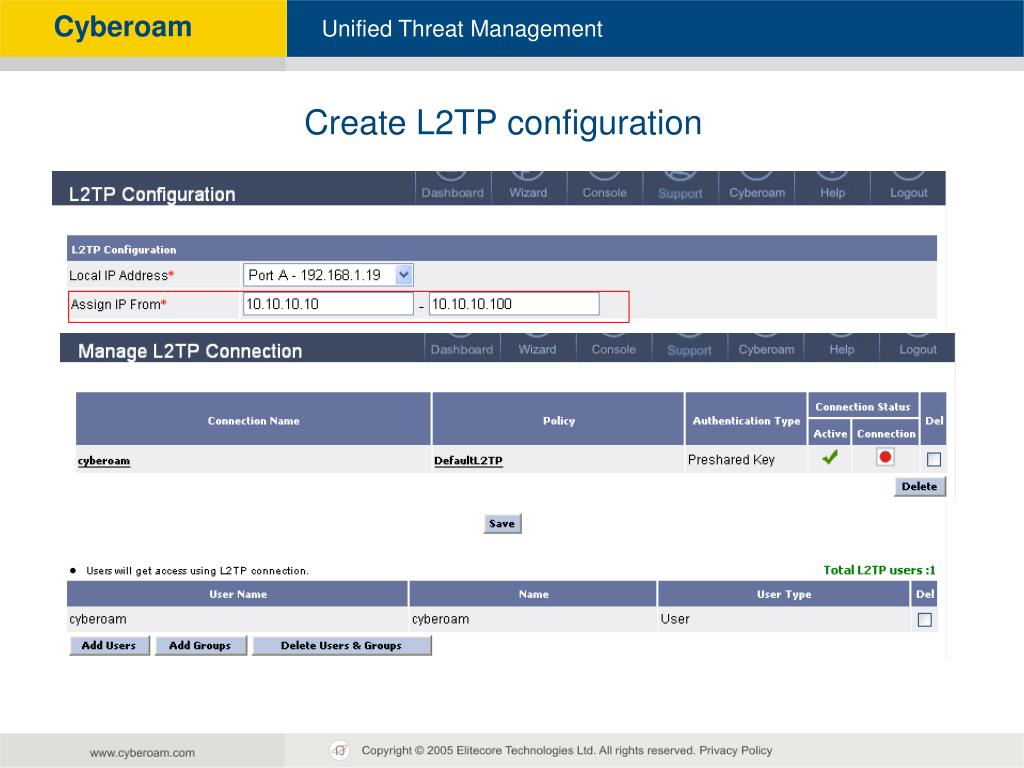The width and height of the screenshot is (1024, 768).
Task: Open Console in Manage L2TP Connection bar
Action: point(613,348)
